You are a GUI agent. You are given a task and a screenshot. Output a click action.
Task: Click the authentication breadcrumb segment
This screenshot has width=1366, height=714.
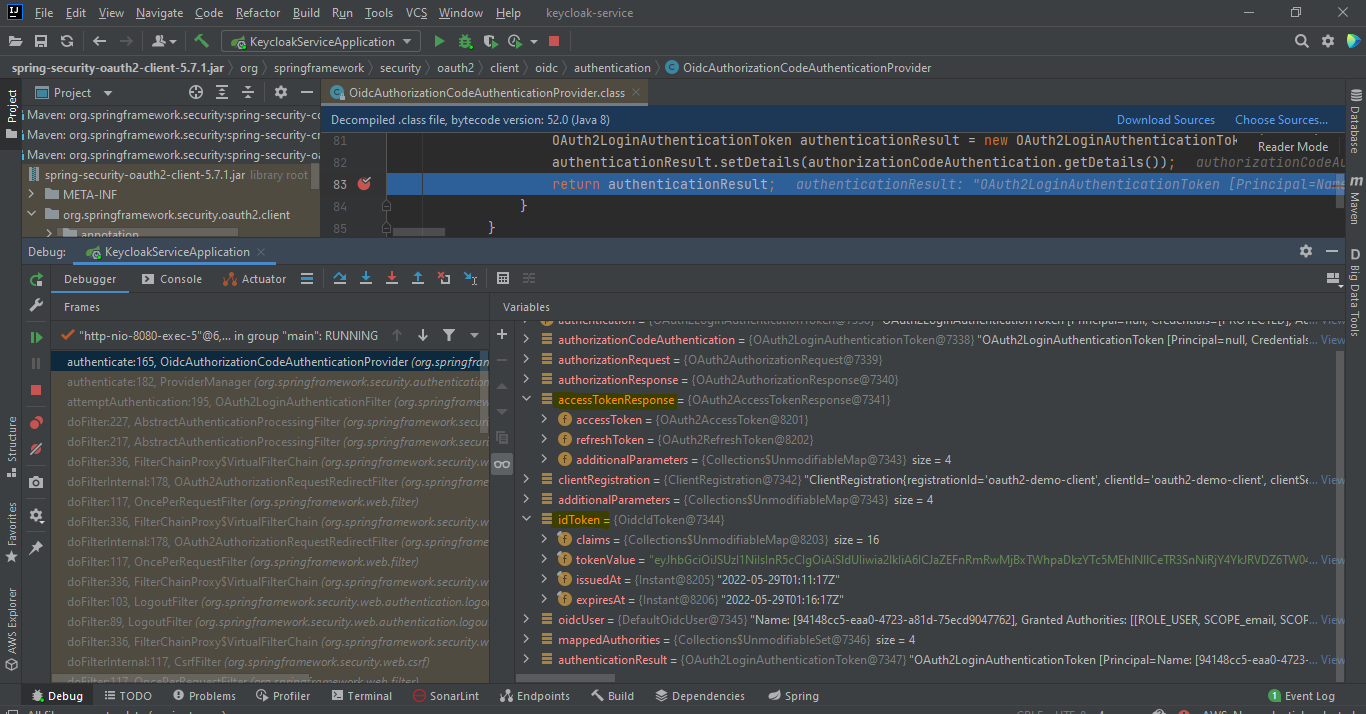point(612,68)
